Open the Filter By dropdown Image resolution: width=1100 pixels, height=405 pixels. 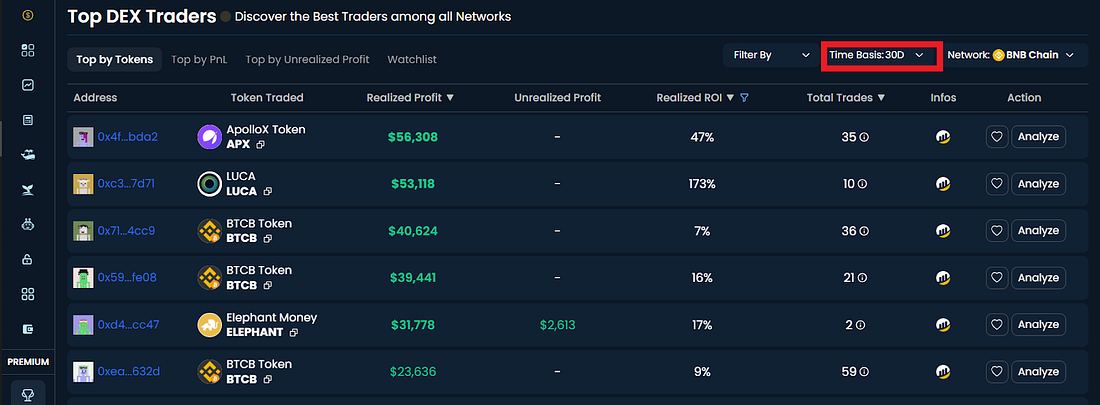(770, 55)
